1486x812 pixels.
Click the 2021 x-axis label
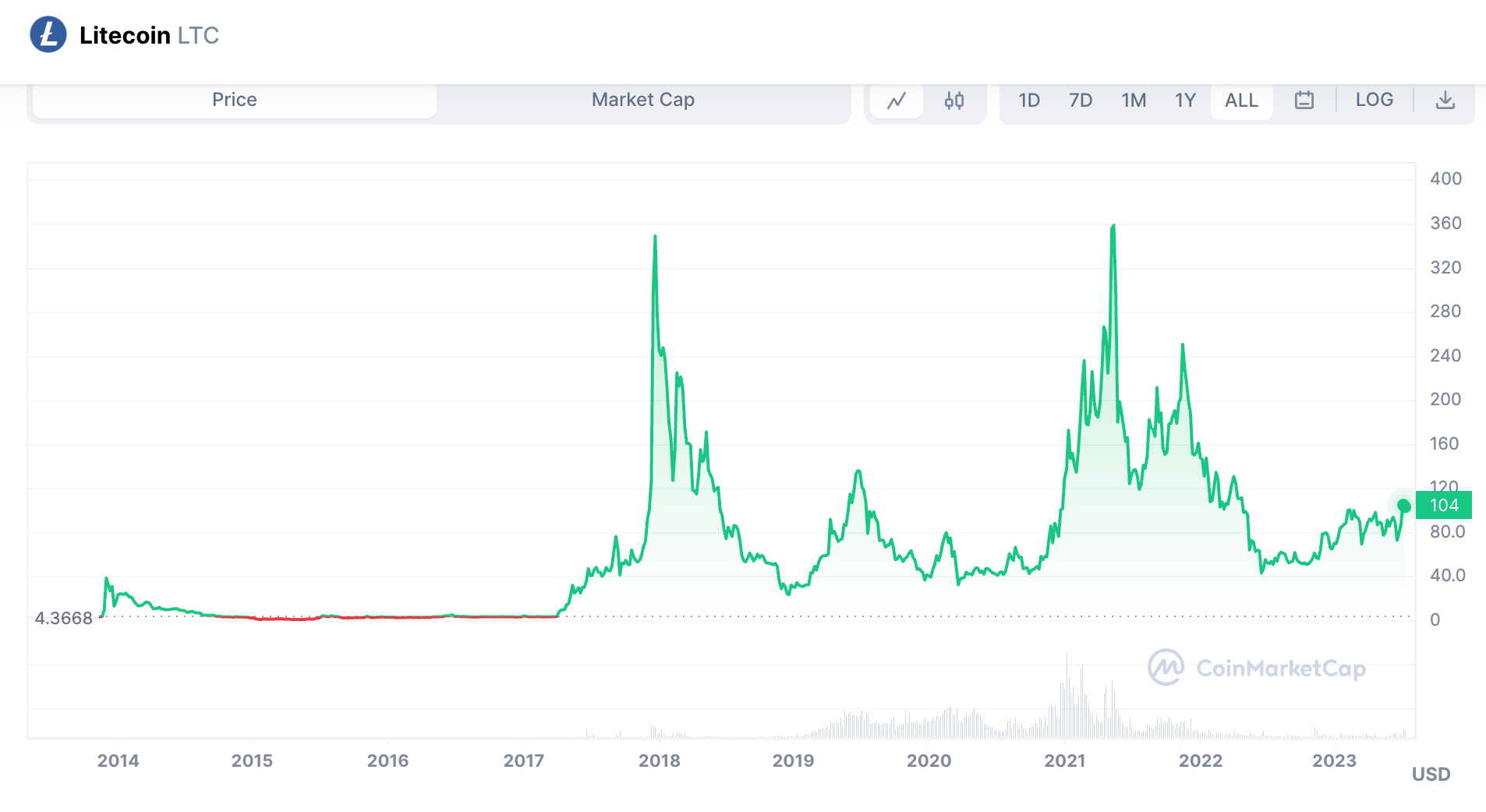tap(1065, 761)
